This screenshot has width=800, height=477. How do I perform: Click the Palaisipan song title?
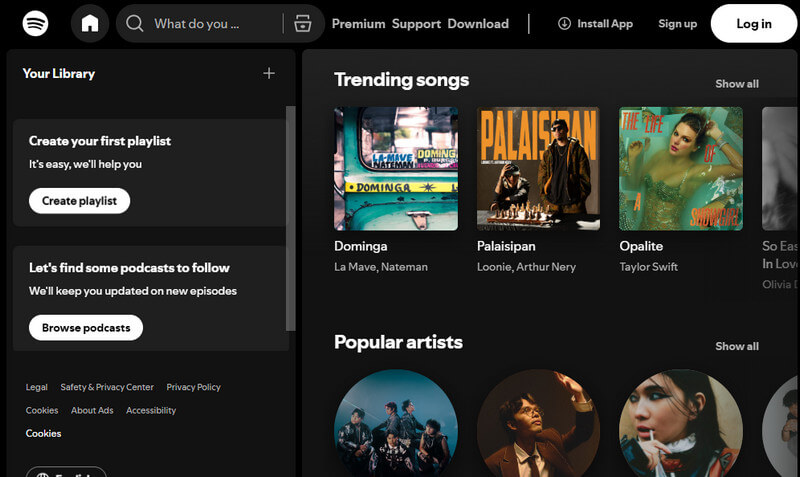(506, 246)
